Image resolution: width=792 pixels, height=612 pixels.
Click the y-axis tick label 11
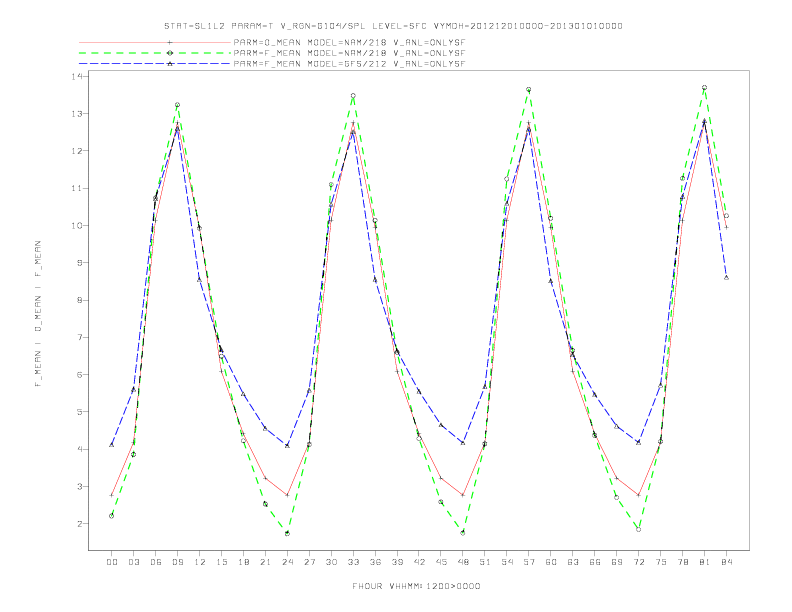[77, 188]
